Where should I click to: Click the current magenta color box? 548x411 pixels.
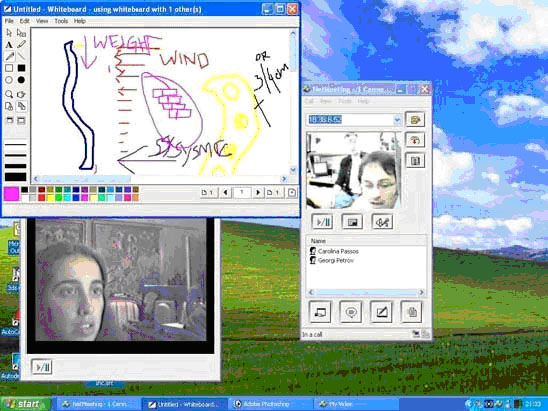click(x=11, y=194)
